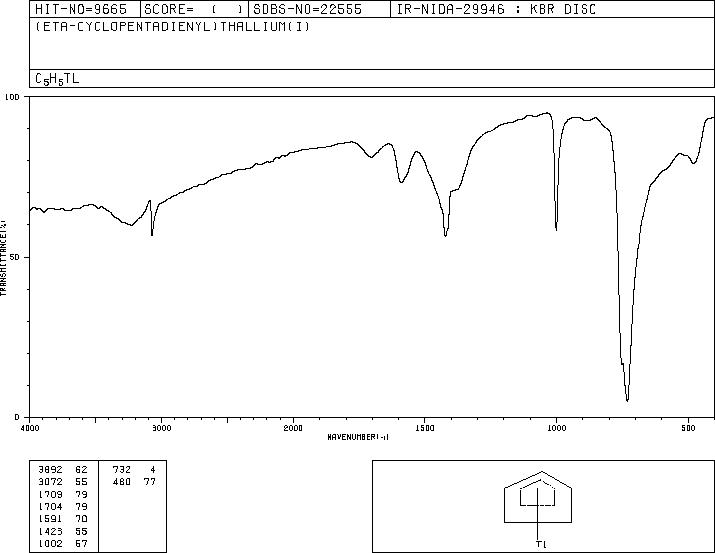
Task: Select the 3892 row in peak table
Action: click(x=63, y=469)
